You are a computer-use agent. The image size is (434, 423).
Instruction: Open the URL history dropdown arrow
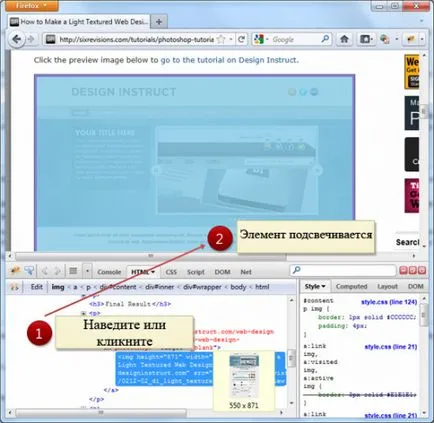pyautogui.click(x=231, y=39)
